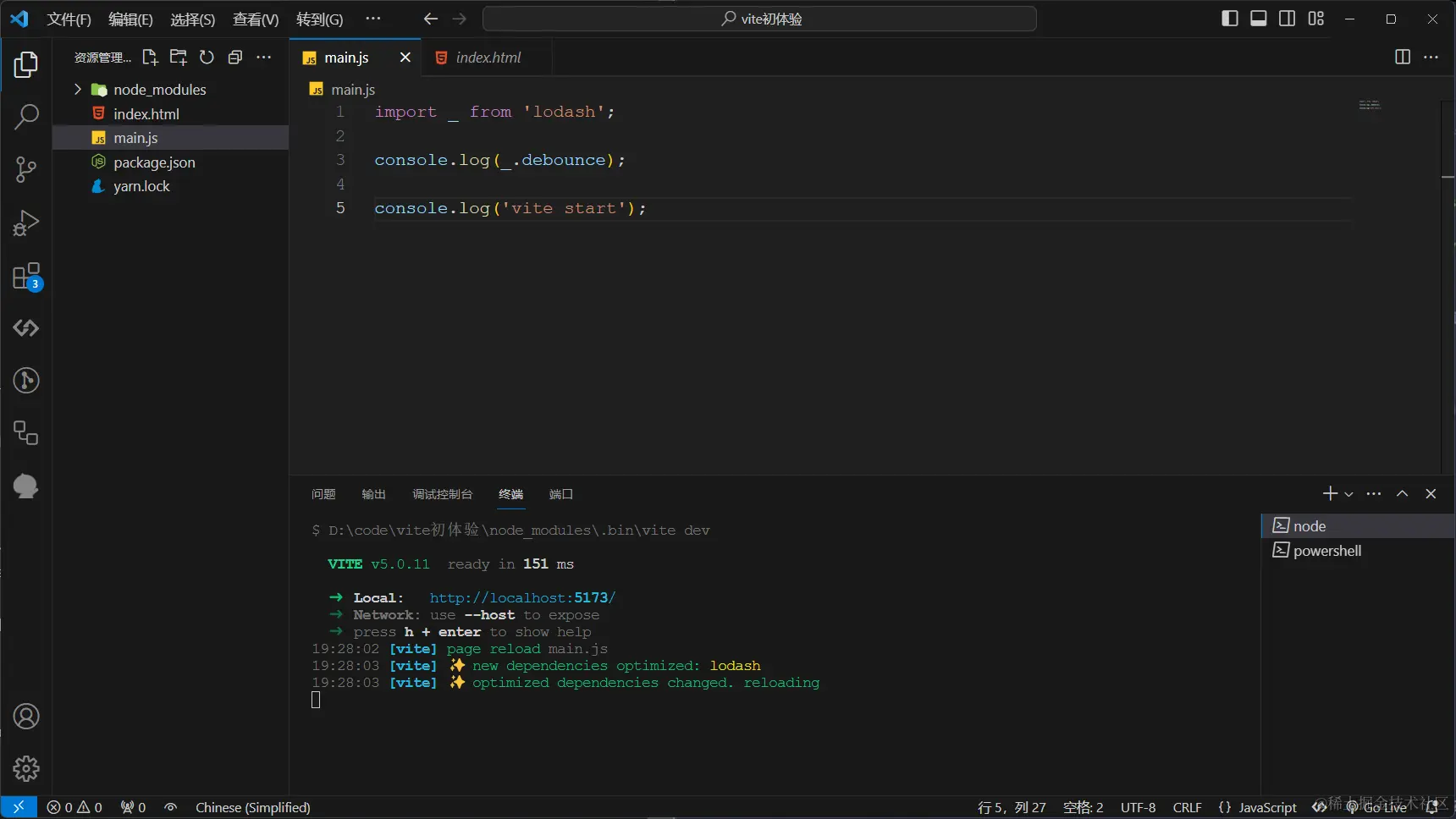Click the New File icon in Explorer header
The image size is (1456, 819).
150,58
